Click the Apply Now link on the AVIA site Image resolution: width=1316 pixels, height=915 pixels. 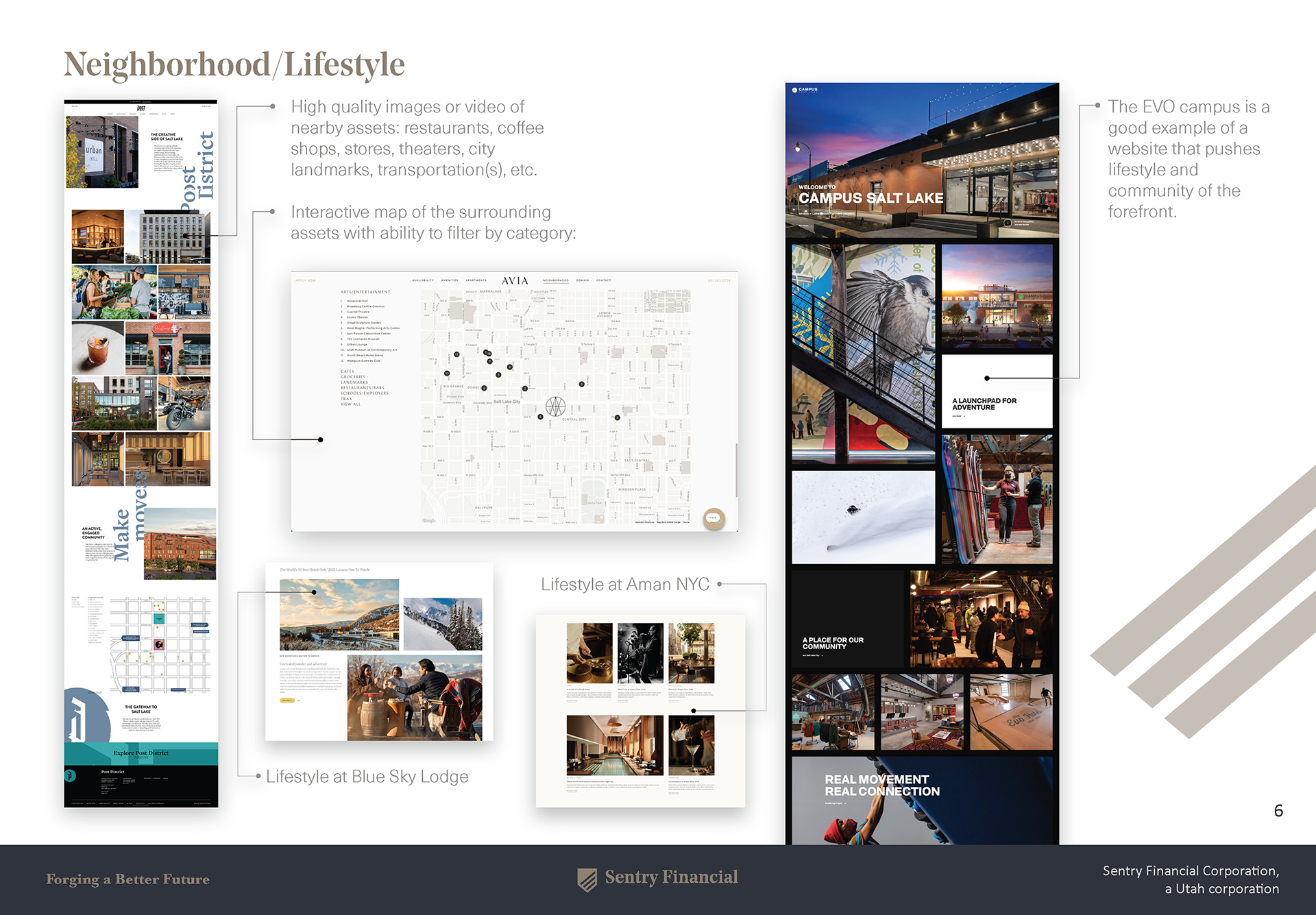(x=306, y=280)
